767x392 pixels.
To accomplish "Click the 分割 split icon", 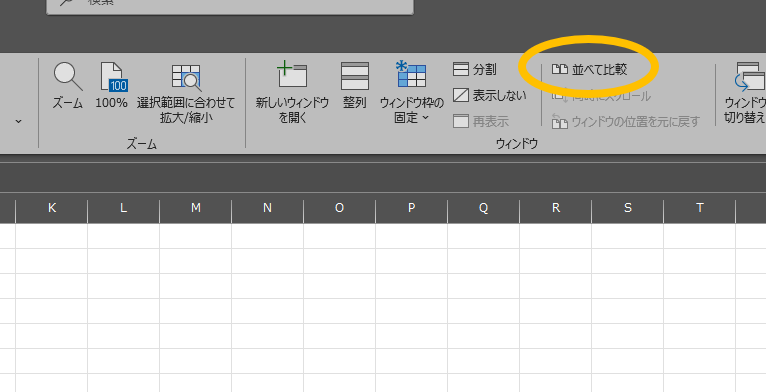I will [x=474, y=69].
